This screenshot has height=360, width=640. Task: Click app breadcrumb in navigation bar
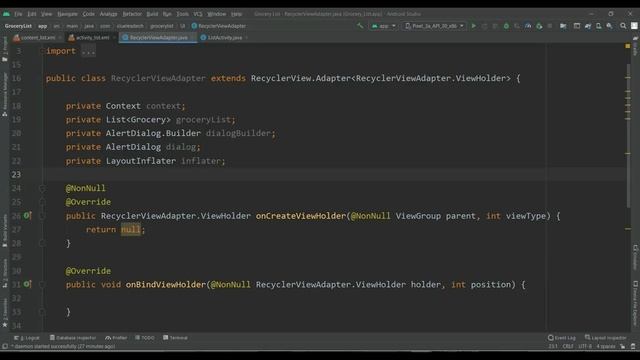click(x=42, y=26)
